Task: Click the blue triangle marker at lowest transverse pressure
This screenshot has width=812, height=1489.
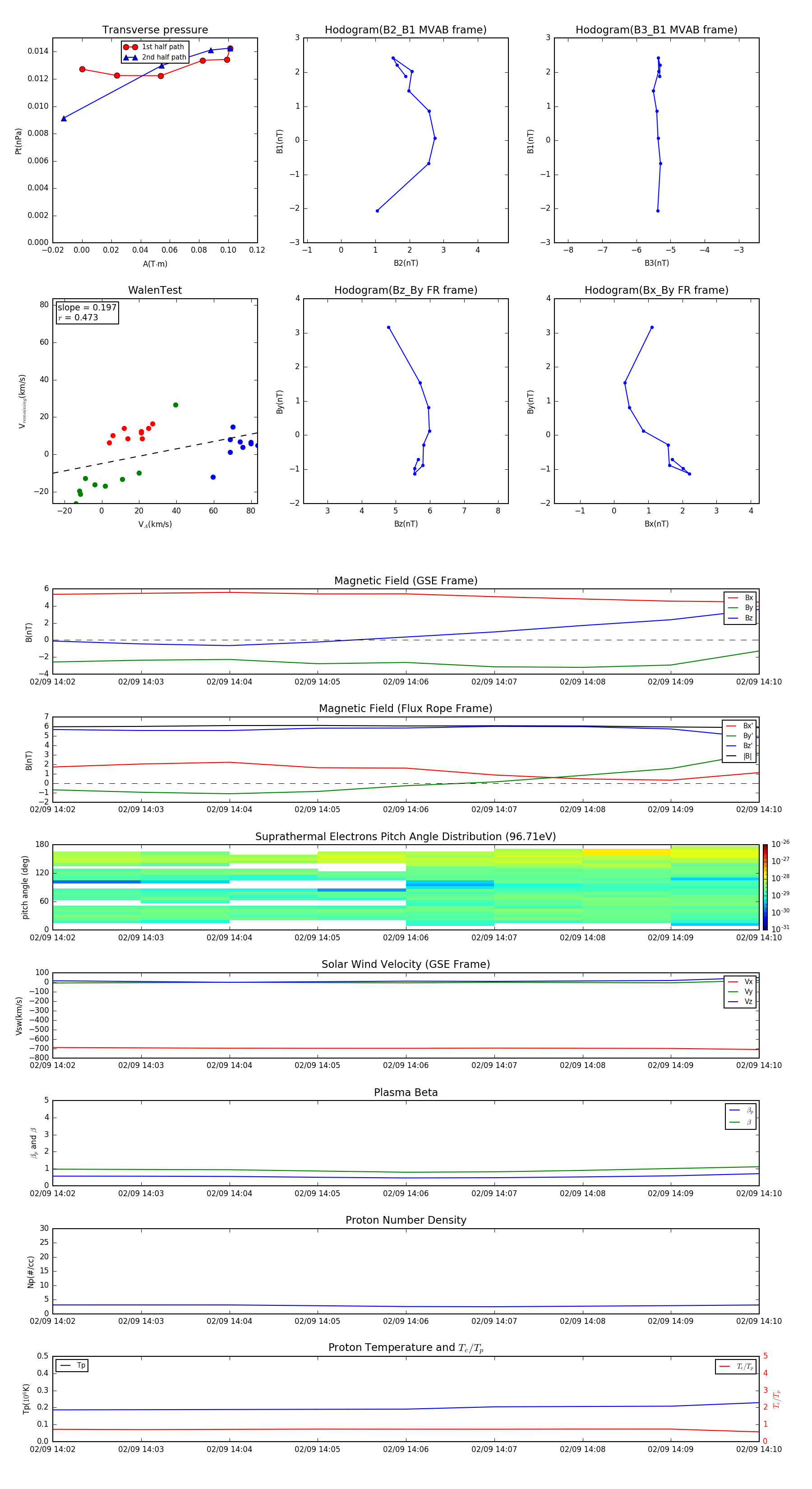Action: (64, 118)
